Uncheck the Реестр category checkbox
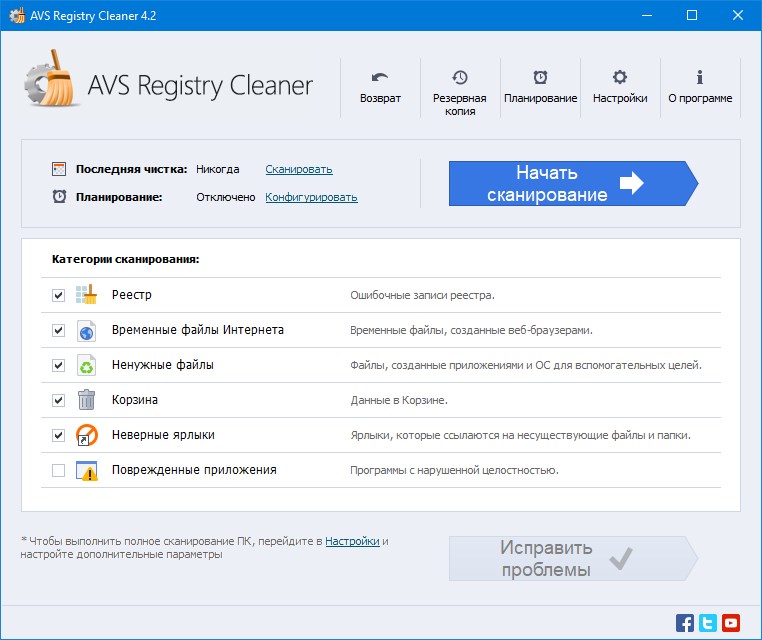 click(x=58, y=295)
